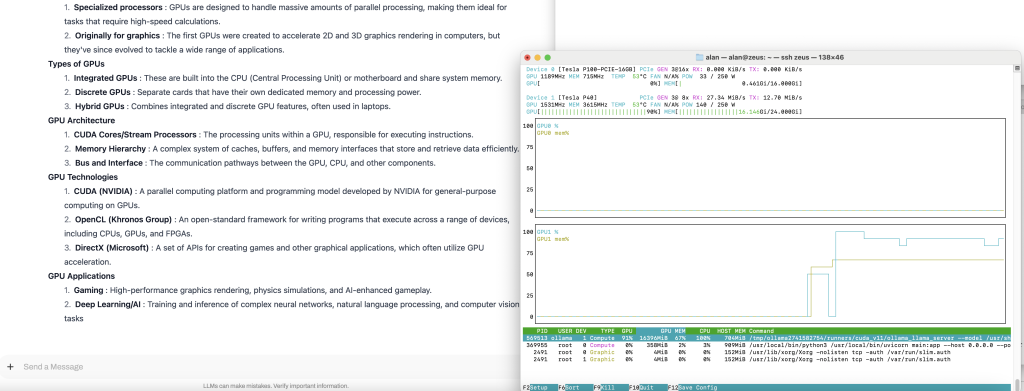Viewport: 1024px width, 391px height.
Task: Click the plus icon beside the message box
Action: click(x=10, y=367)
